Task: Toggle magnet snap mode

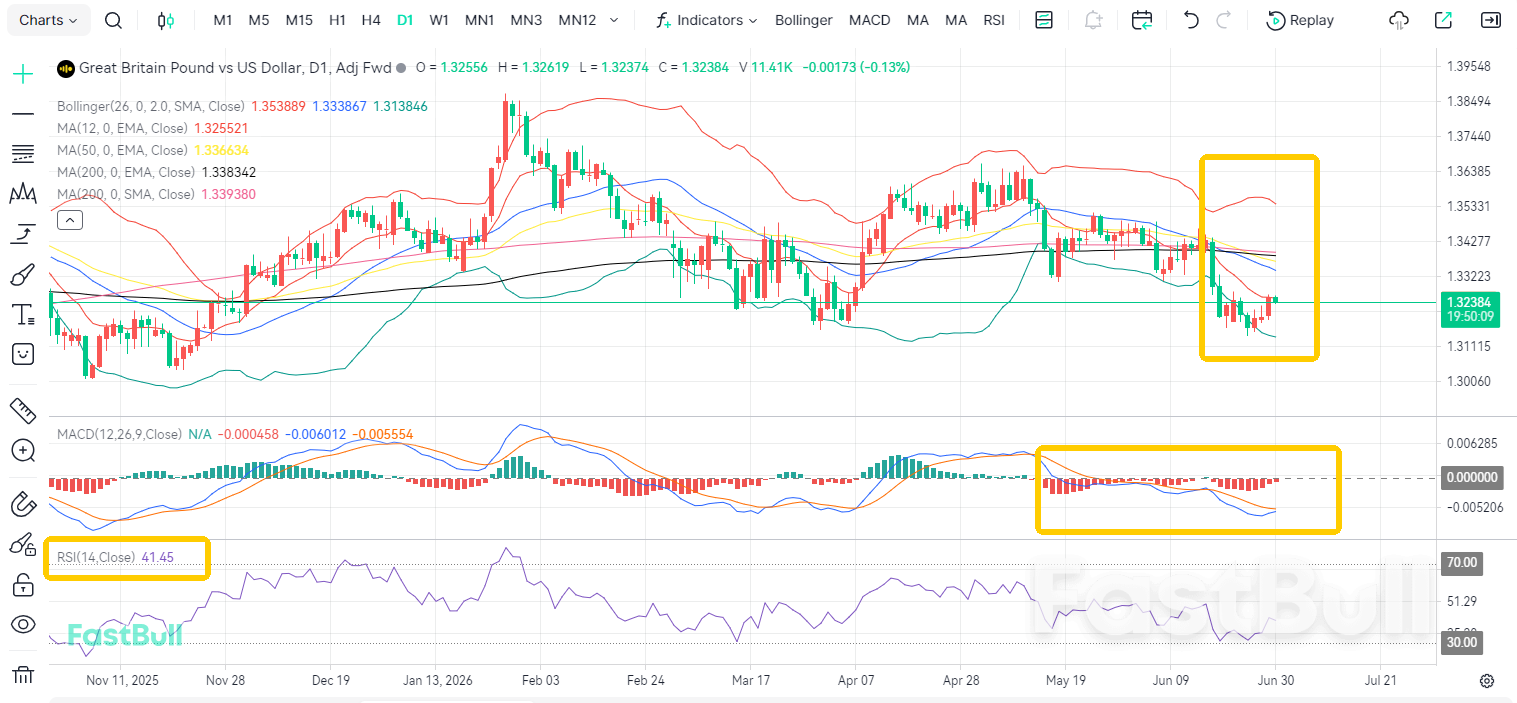Action: 23,504
